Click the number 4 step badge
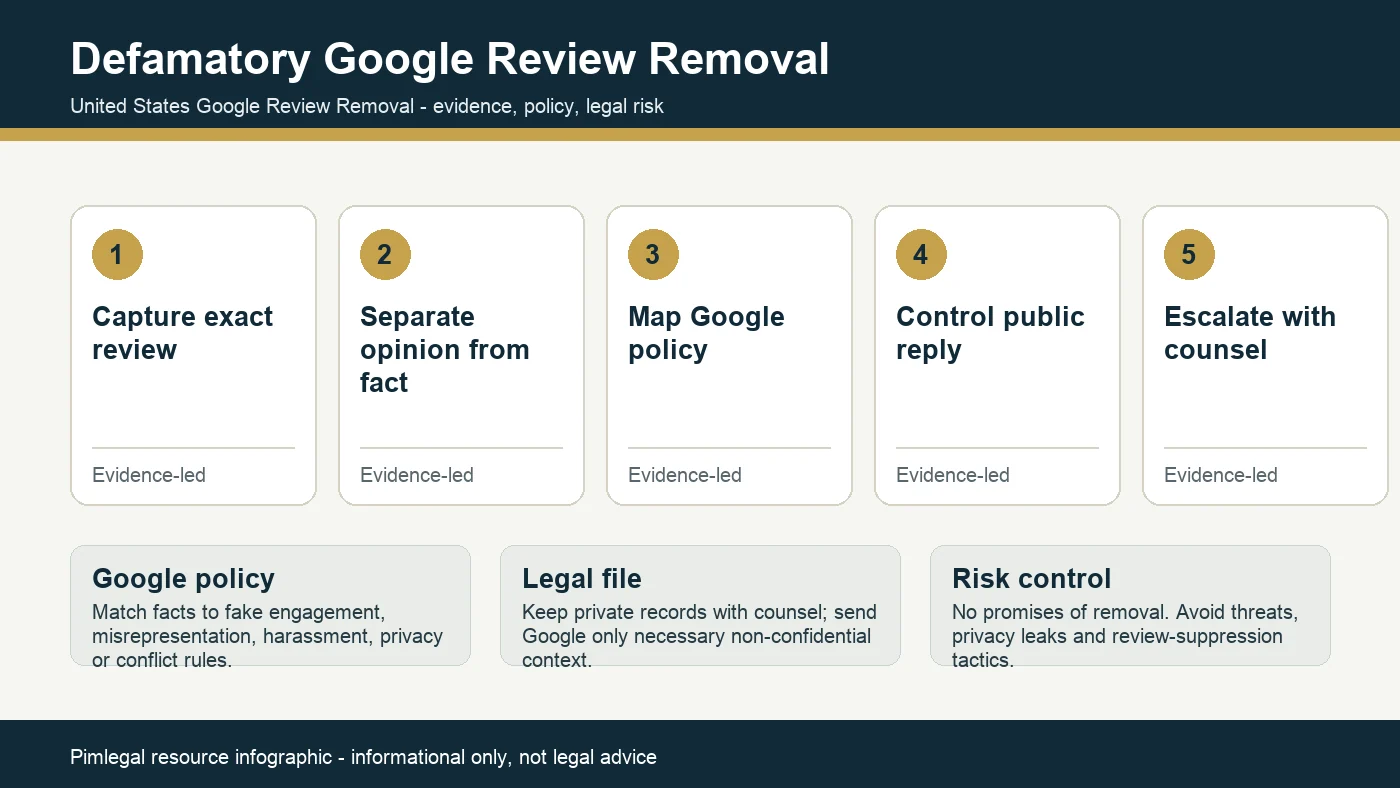Viewport: 1400px width, 788px height. click(x=922, y=254)
